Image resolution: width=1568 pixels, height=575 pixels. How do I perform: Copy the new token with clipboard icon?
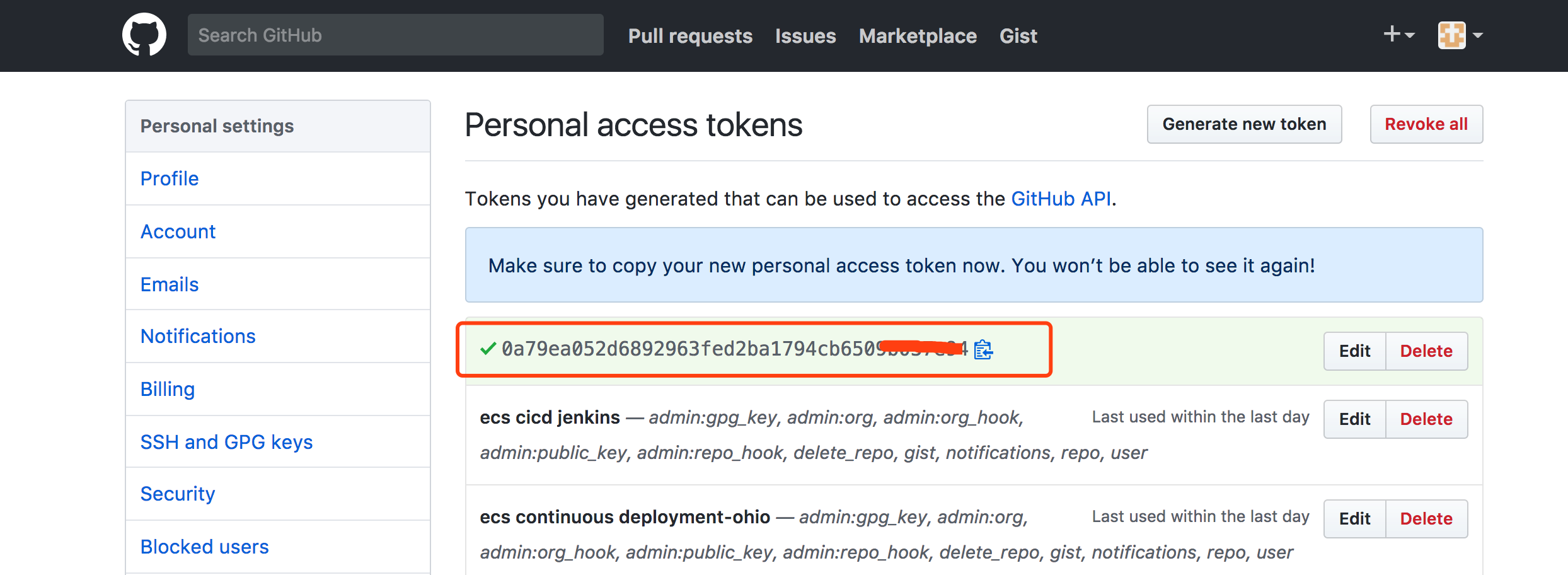coord(983,349)
